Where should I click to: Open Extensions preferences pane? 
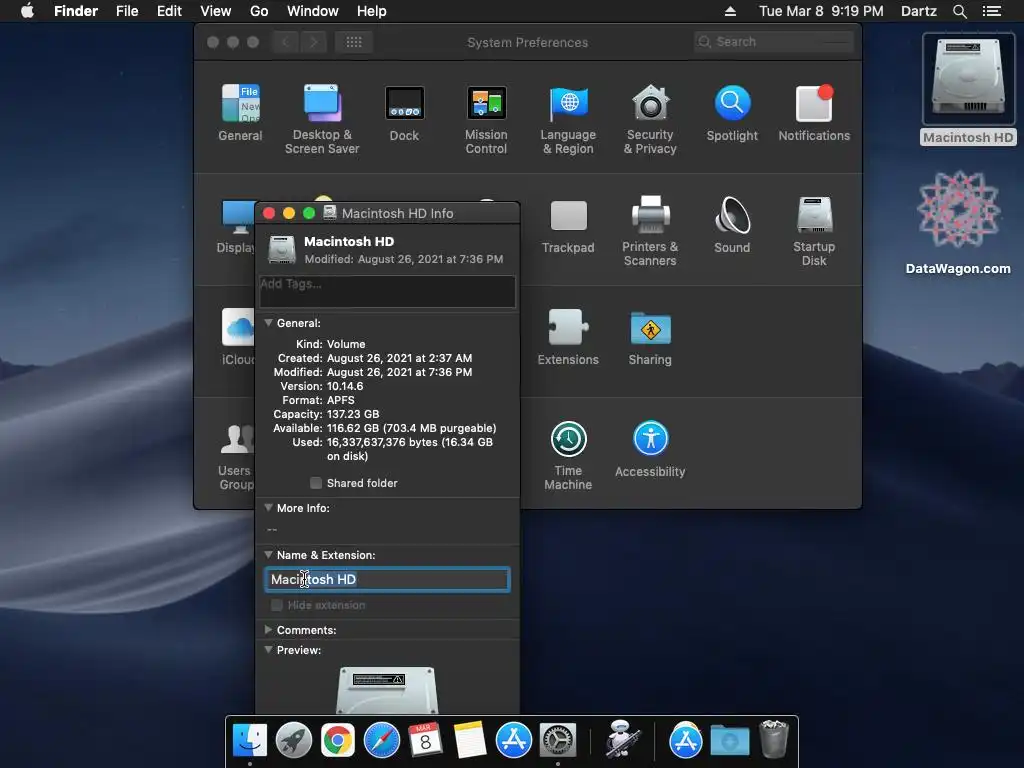(568, 337)
